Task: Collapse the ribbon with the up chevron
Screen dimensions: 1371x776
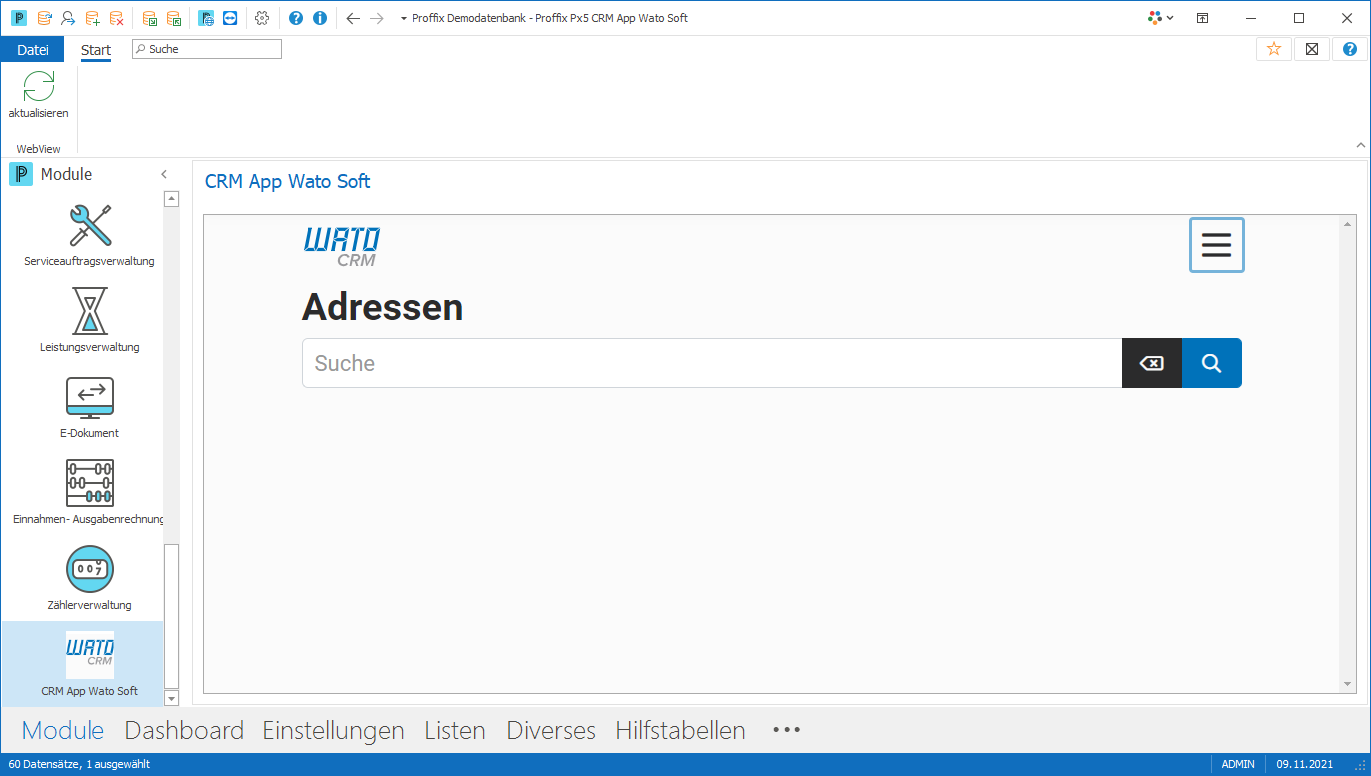Action: pyautogui.click(x=1360, y=146)
